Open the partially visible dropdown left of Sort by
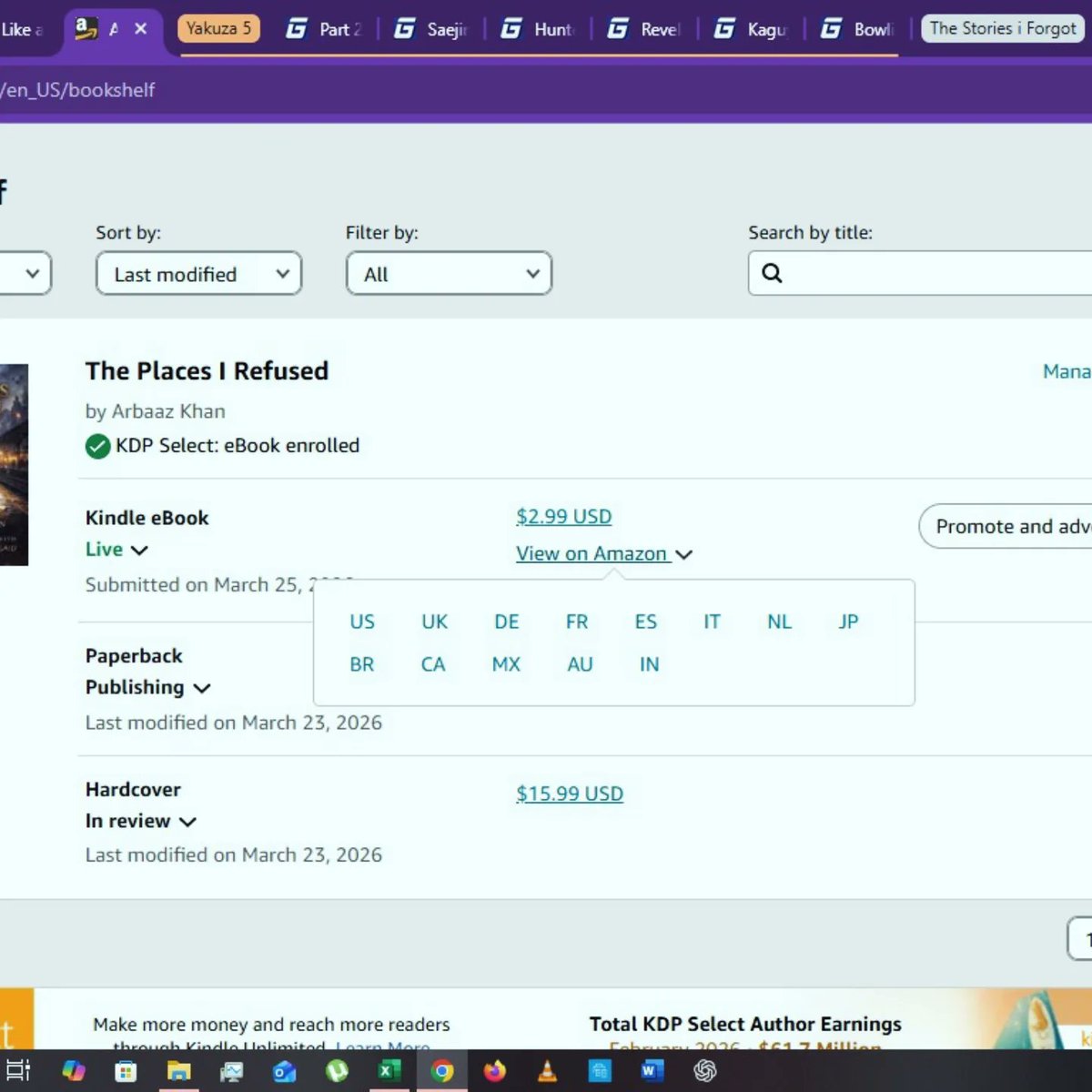The width and height of the screenshot is (1092, 1092). tap(25, 274)
